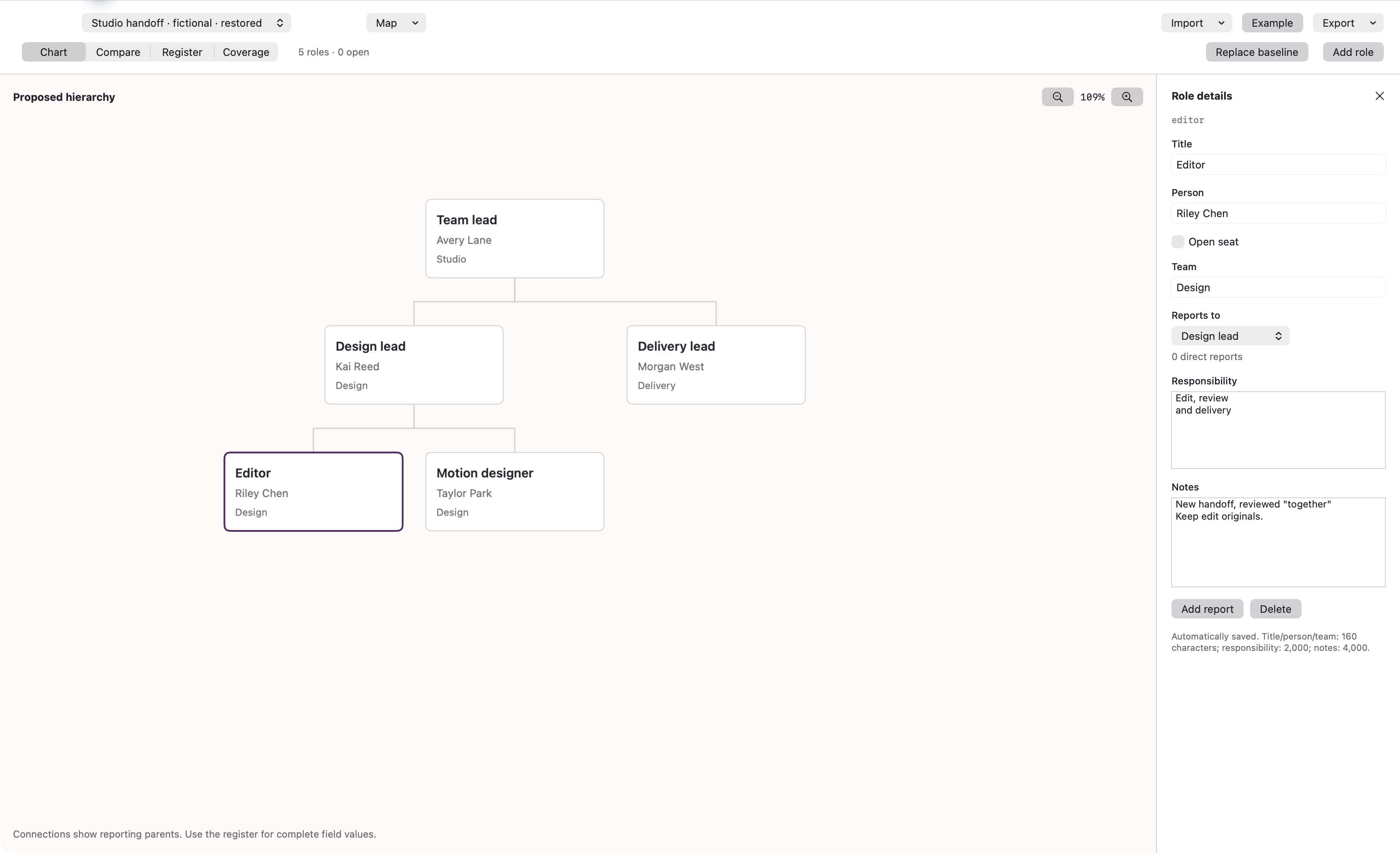The width and height of the screenshot is (1400, 853).
Task: Click into the Notes text area
Action: click(x=1278, y=542)
